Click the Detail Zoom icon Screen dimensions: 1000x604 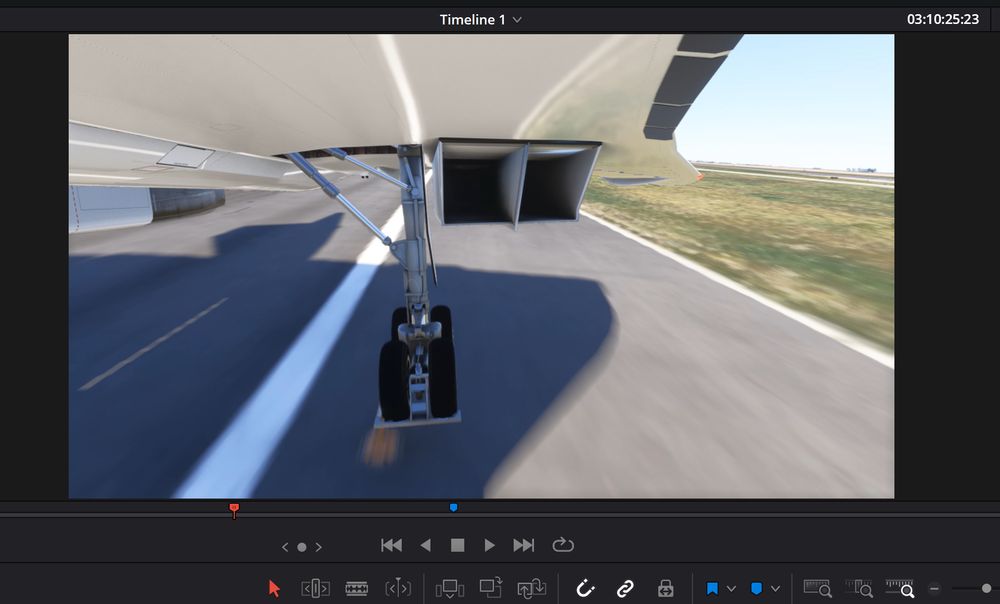[859, 588]
